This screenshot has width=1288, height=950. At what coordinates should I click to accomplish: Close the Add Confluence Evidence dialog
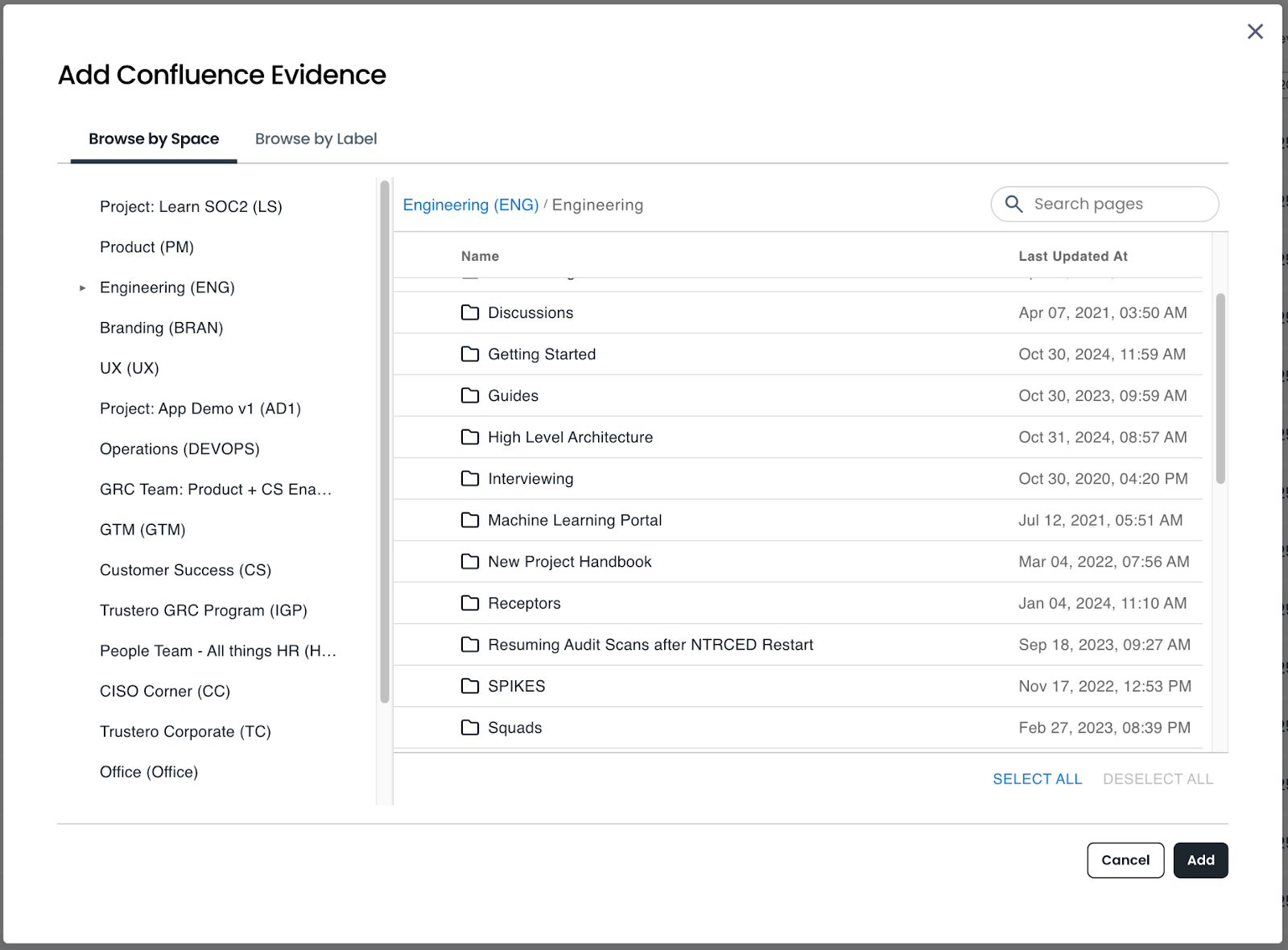click(x=1255, y=31)
